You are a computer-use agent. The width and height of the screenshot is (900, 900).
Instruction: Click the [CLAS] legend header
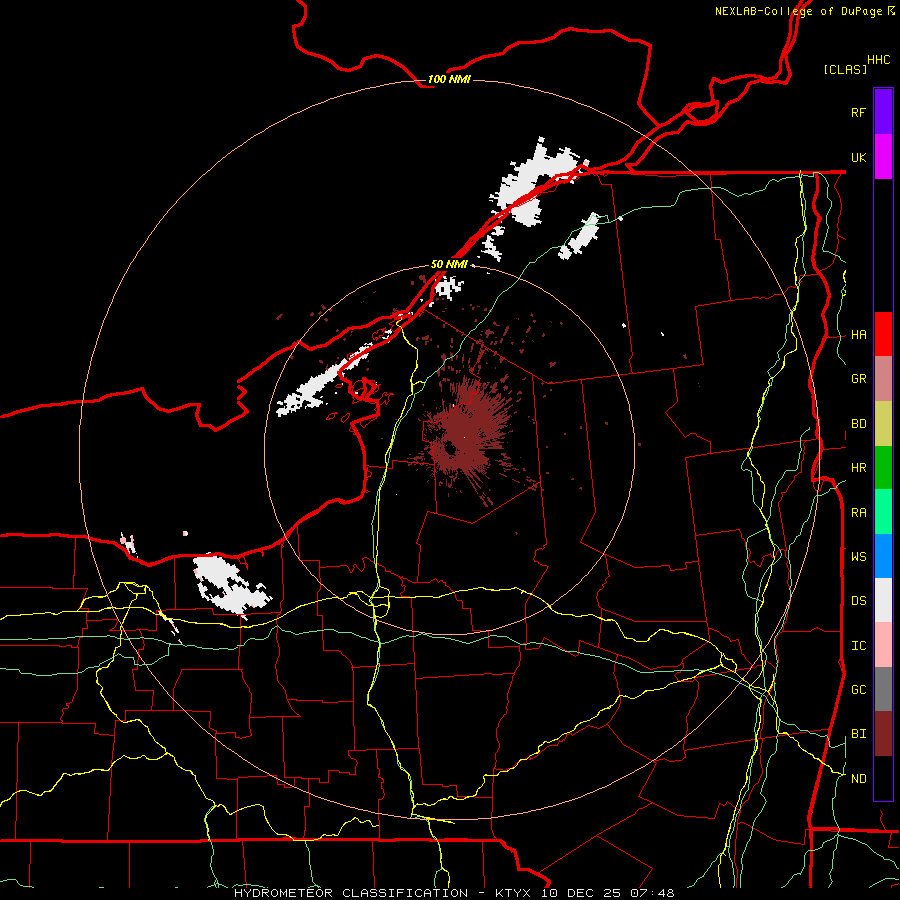(x=845, y=69)
